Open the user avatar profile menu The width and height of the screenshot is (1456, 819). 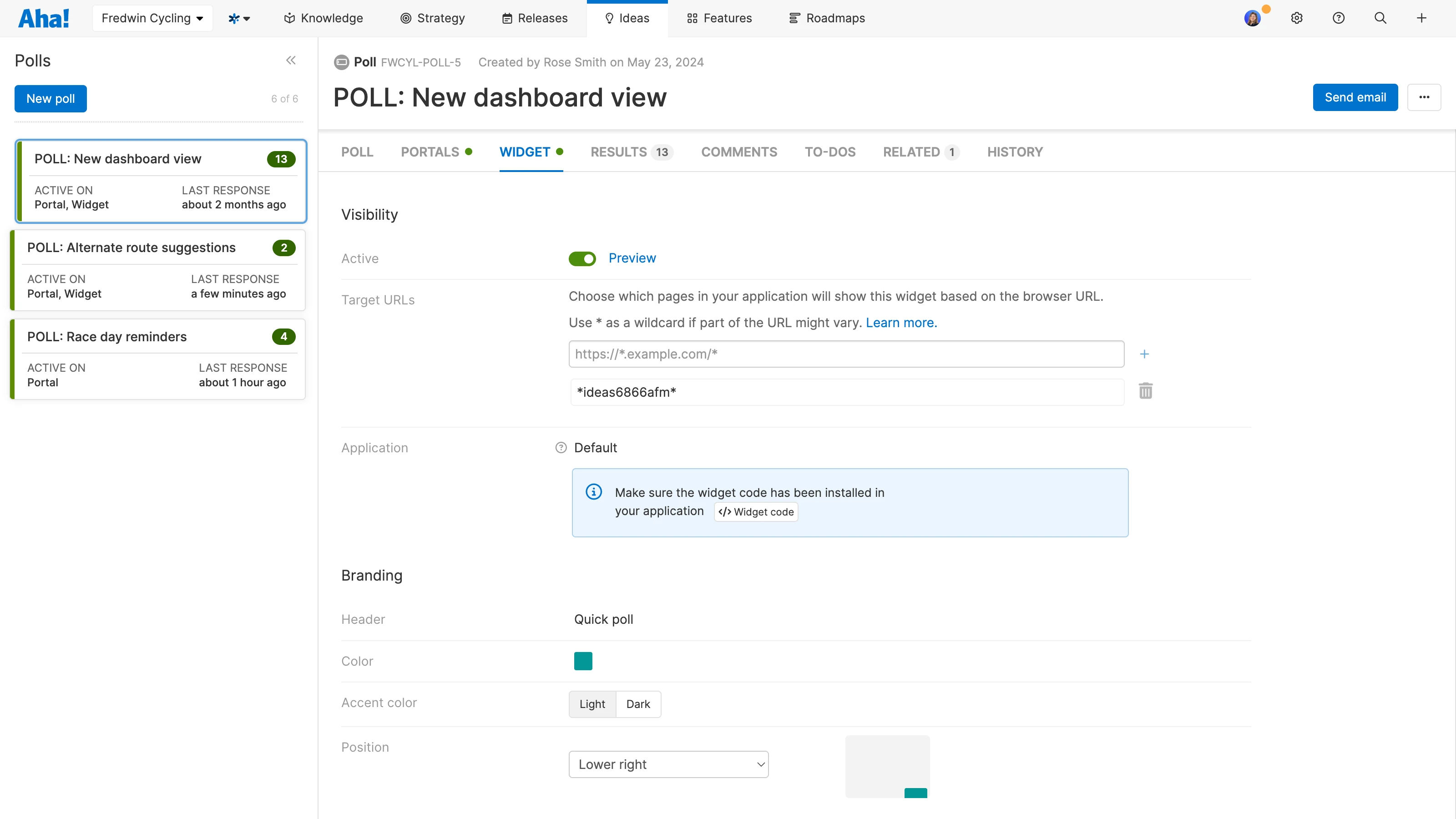click(x=1252, y=18)
